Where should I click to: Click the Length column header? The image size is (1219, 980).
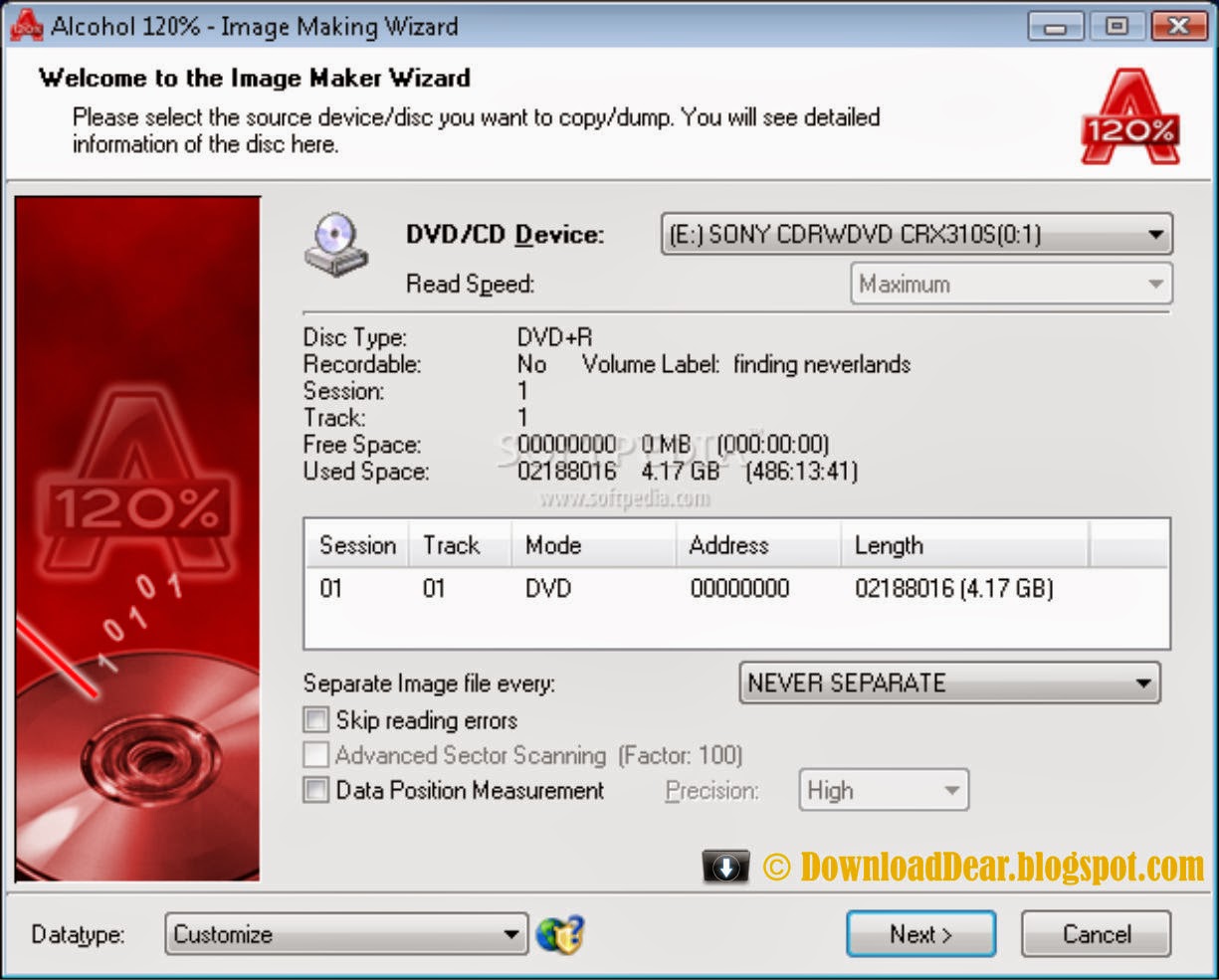click(x=889, y=545)
